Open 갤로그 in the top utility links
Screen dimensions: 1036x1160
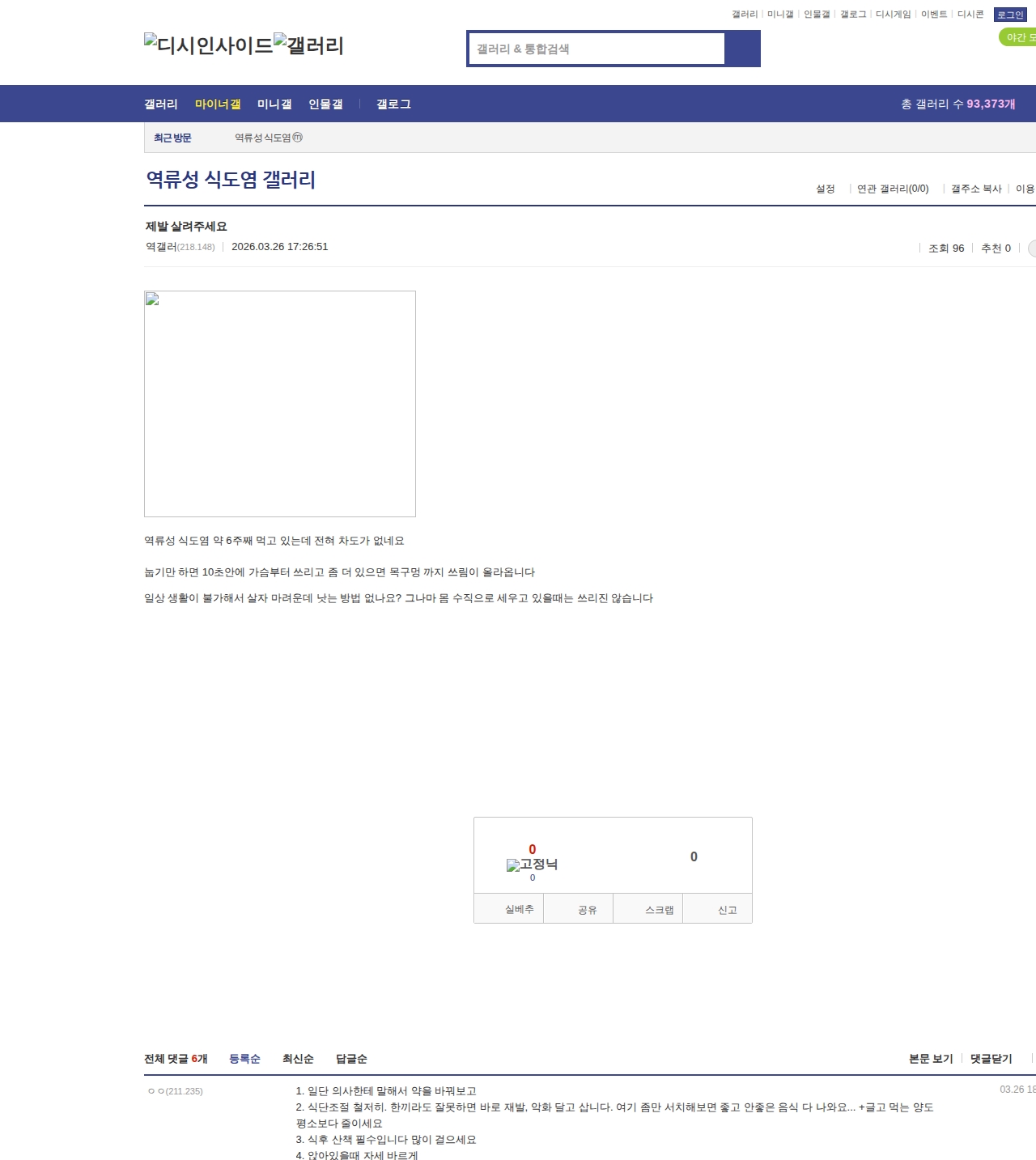tap(853, 15)
